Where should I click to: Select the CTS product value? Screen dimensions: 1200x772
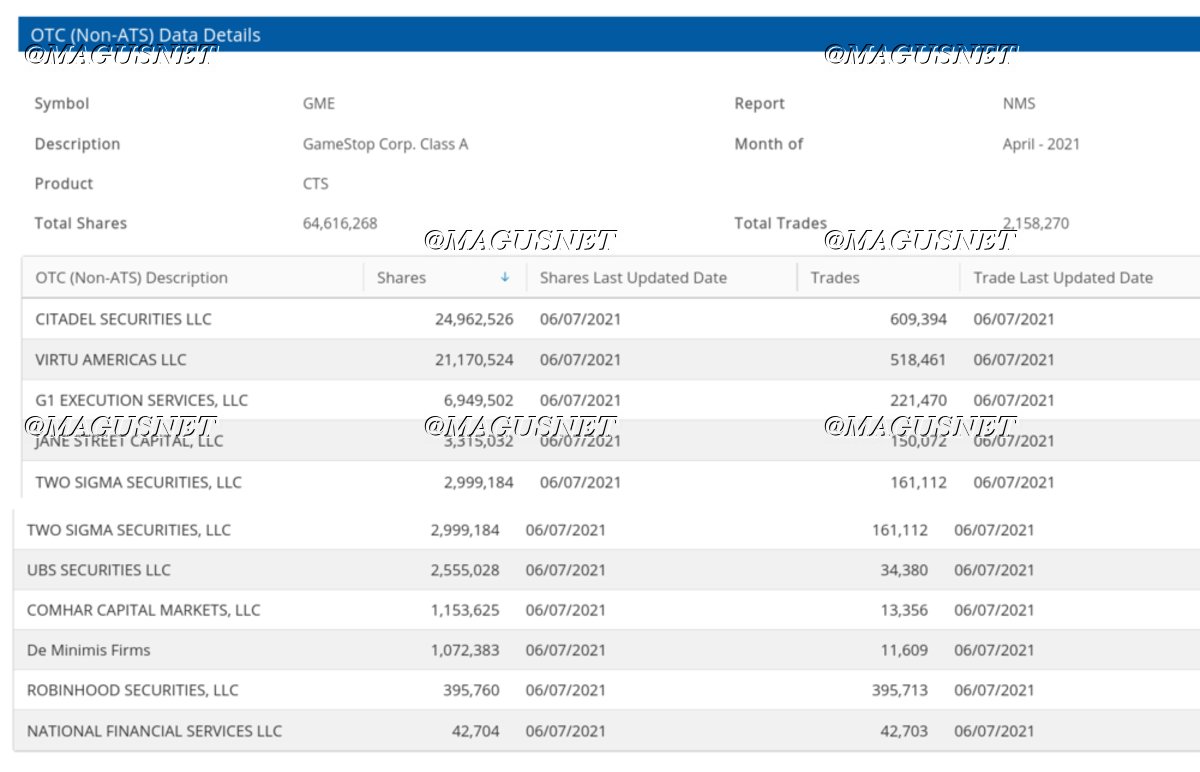[315, 184]
